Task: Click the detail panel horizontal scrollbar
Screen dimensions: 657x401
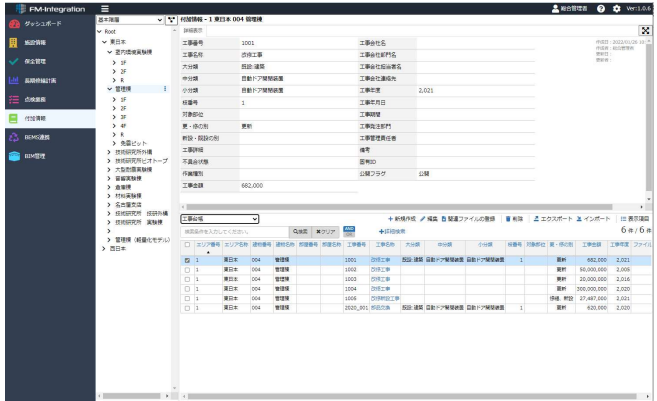Action: tap(399, 207)
